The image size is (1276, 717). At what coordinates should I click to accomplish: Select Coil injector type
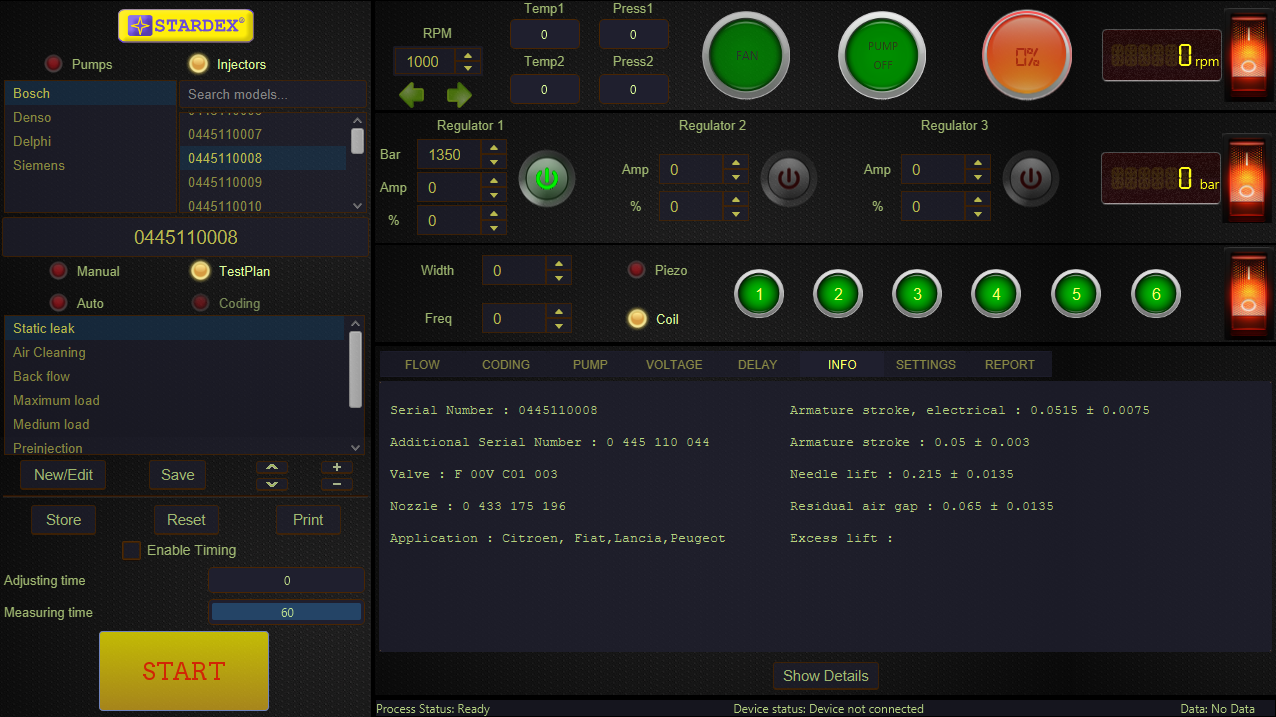[636, 319]
